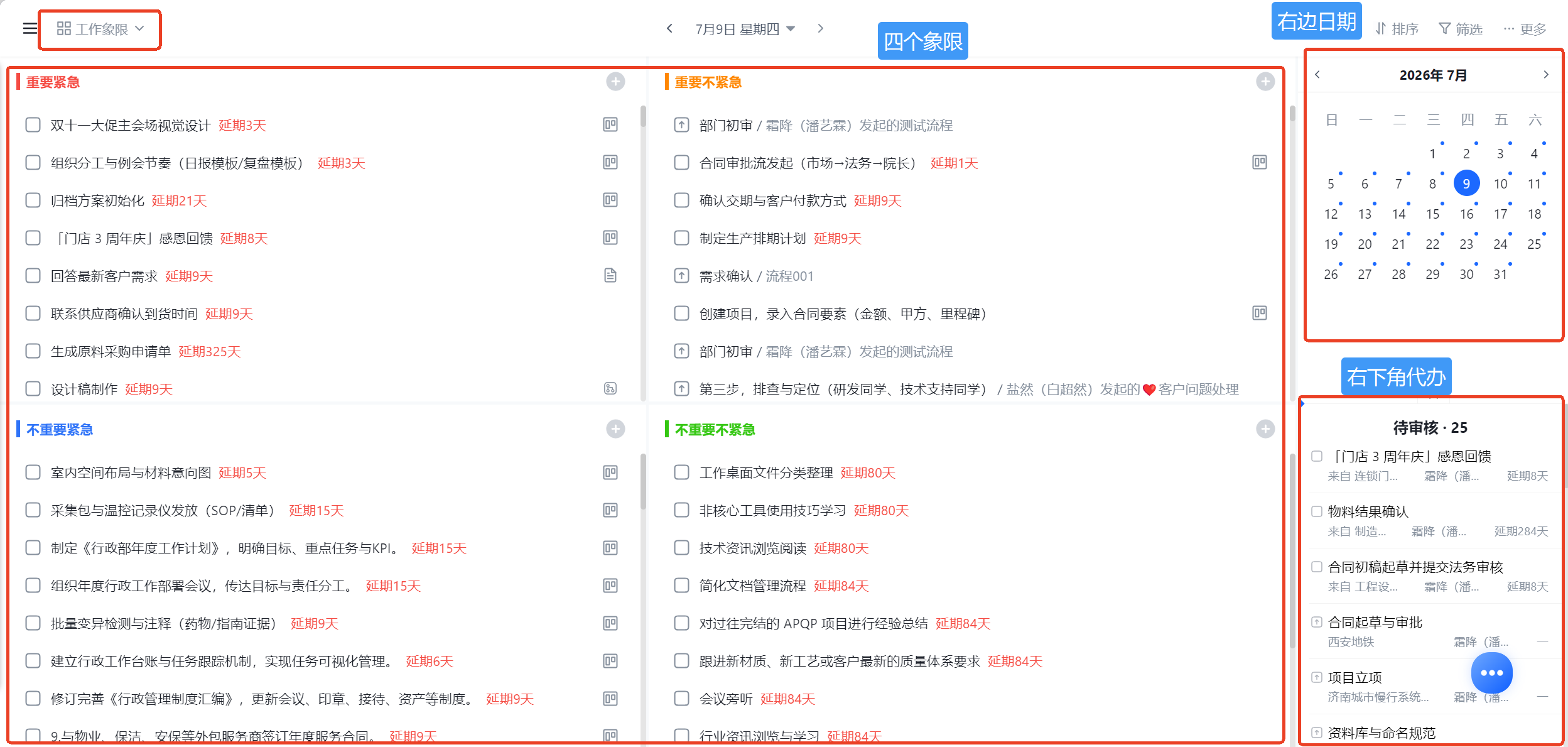Click 待审核 · 25 header
The image size is (1568, 747).
click(x=1430, y=428)
